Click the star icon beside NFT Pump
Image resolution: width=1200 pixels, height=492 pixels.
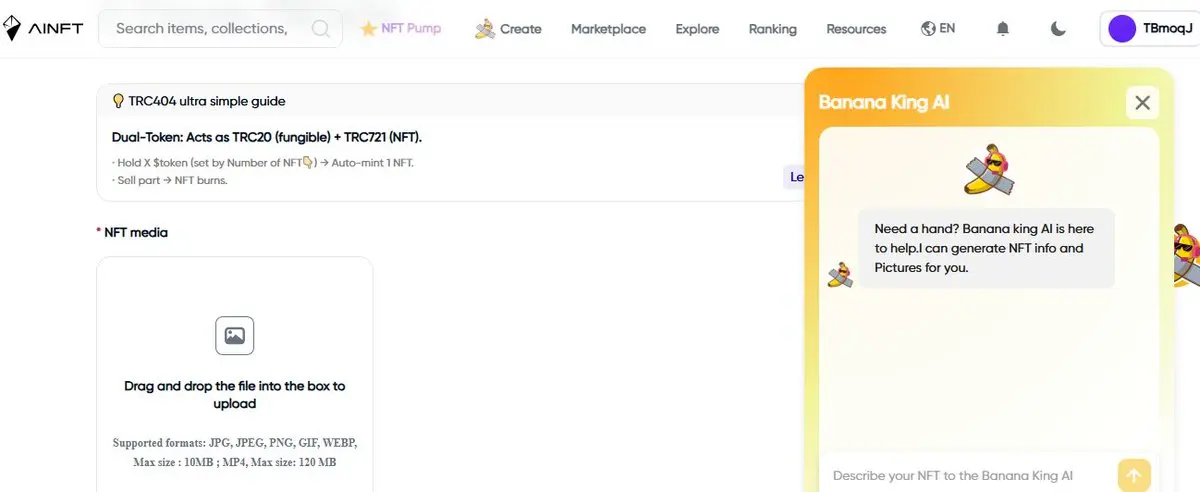click(x=368, y=28)
